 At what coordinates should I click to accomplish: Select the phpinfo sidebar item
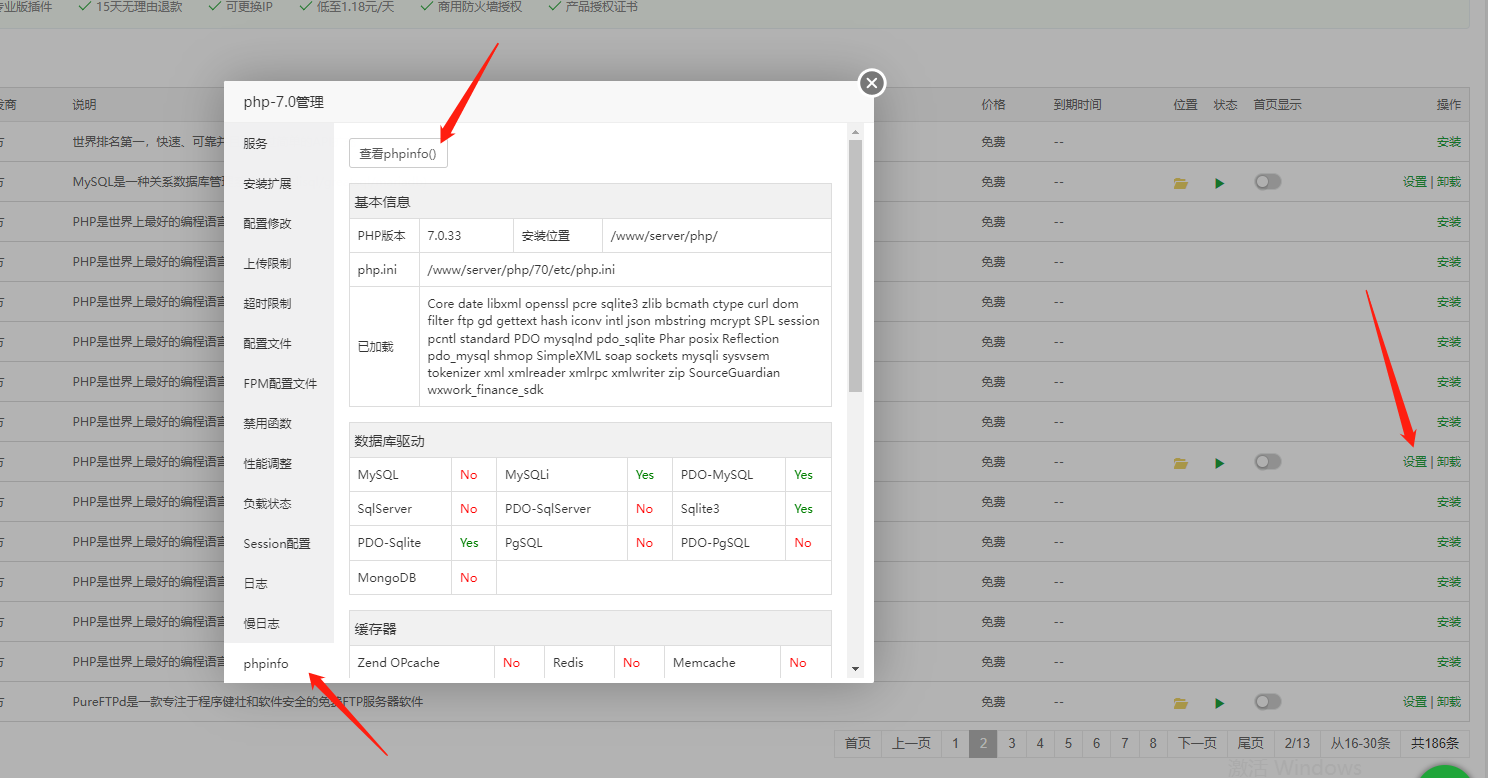click(279, 663)
